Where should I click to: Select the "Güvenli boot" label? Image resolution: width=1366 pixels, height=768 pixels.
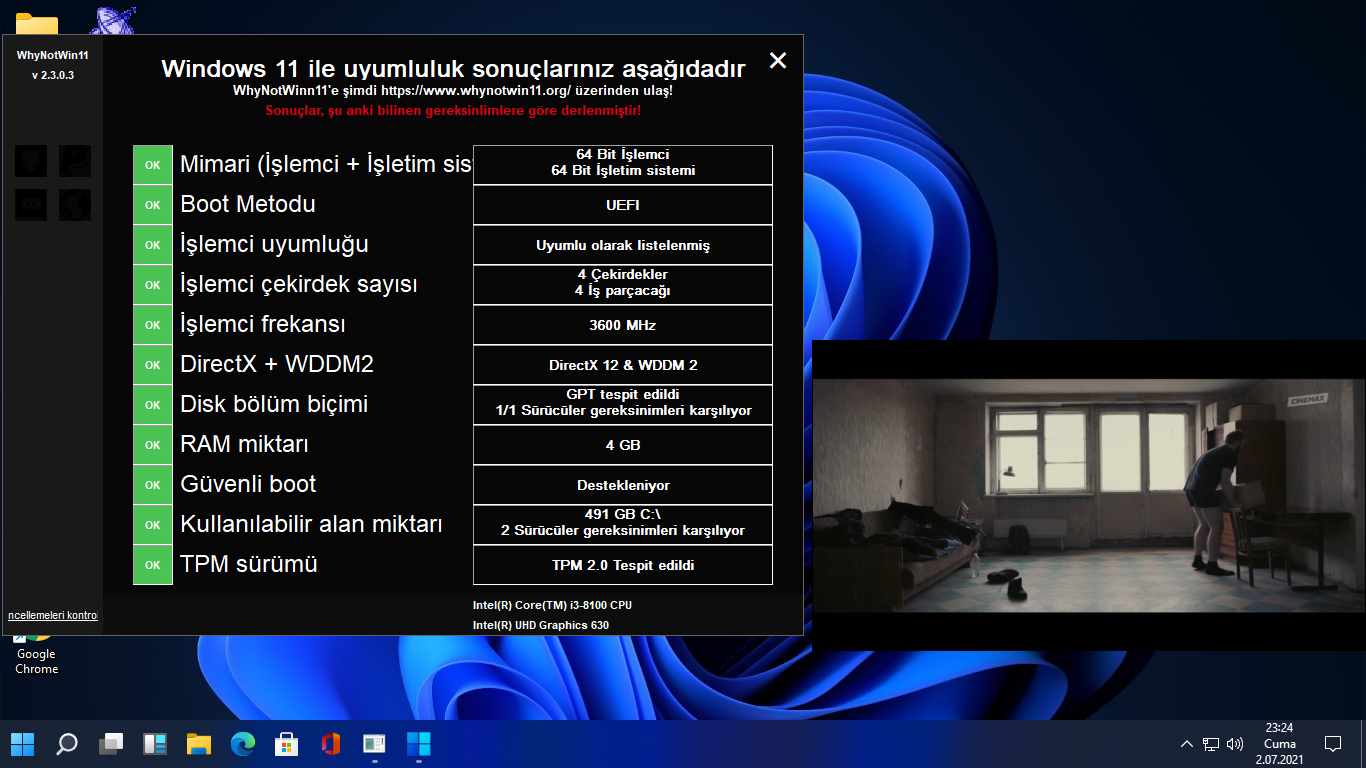(x=248, y=484)
